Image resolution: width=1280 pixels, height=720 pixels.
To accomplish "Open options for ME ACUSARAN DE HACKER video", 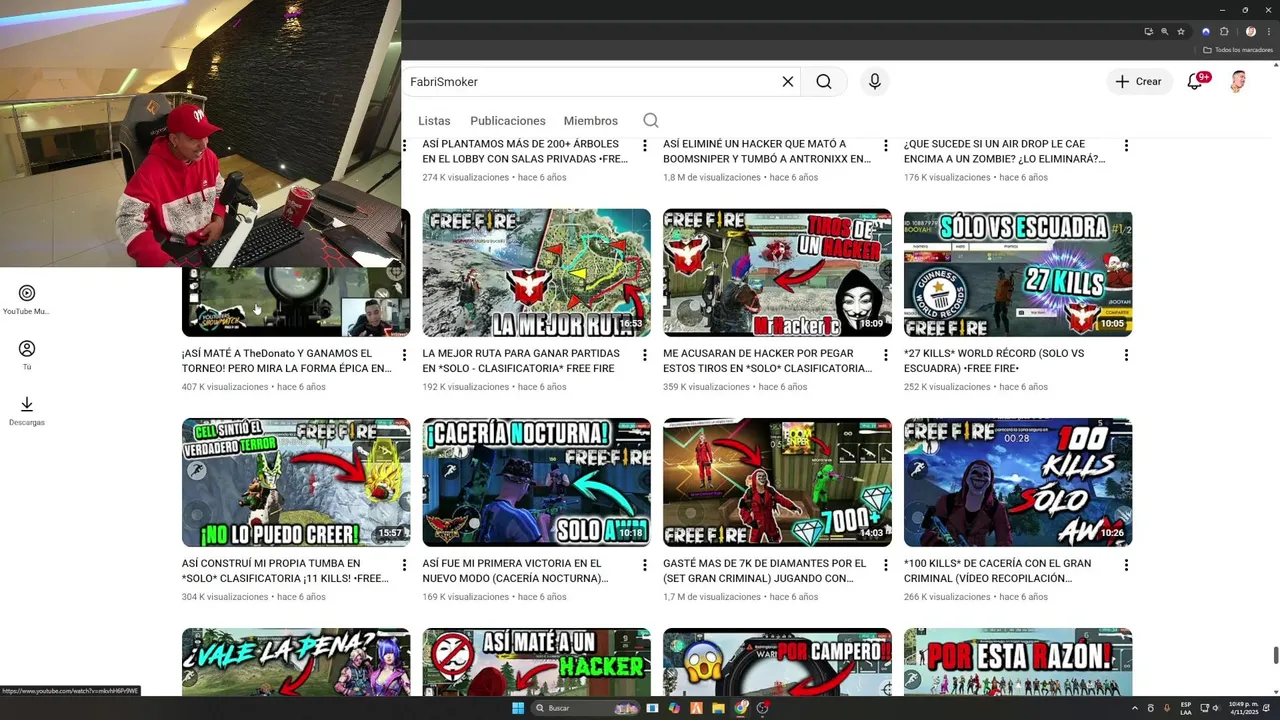I will pyautogui.click(x=886, y=355).
